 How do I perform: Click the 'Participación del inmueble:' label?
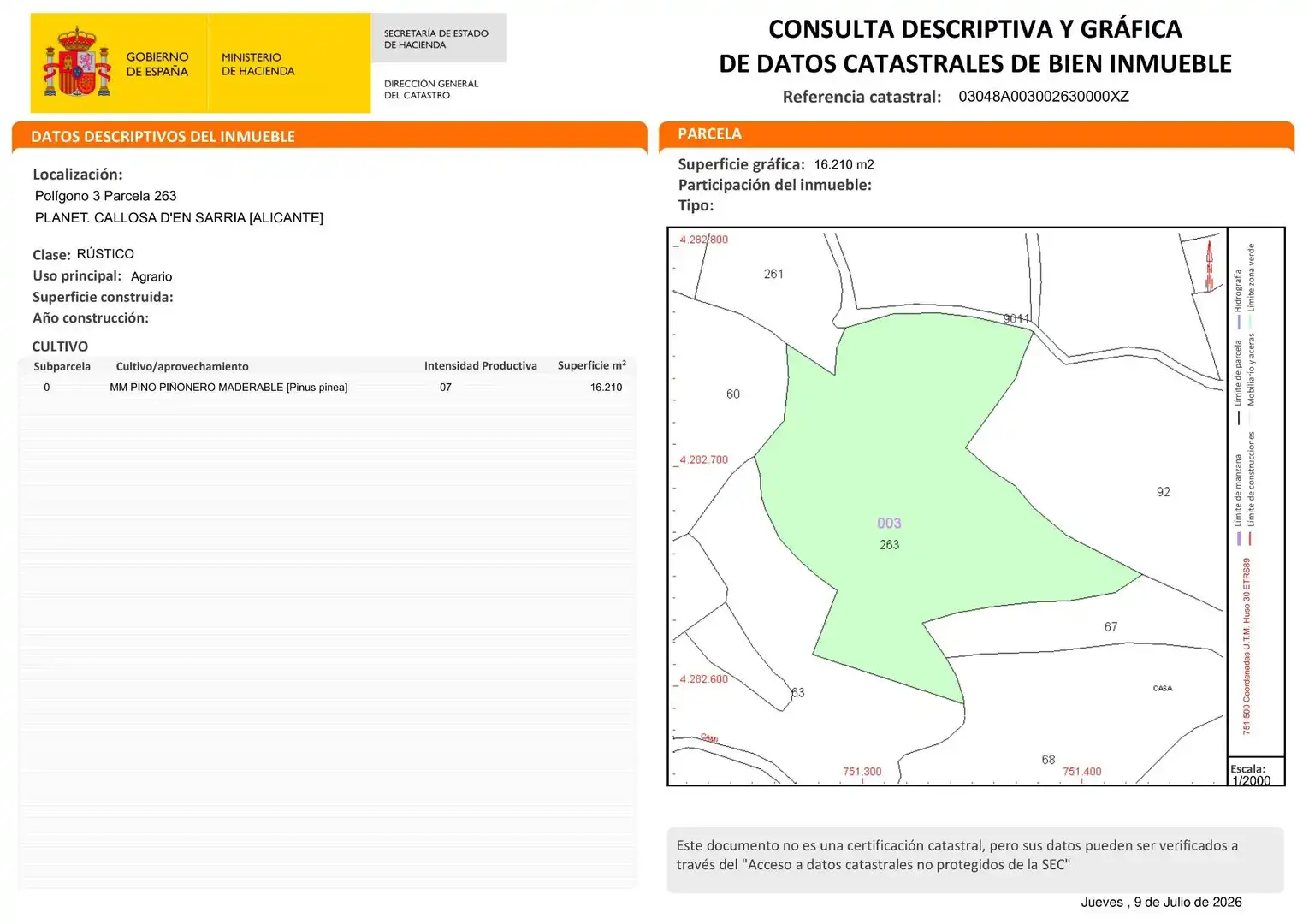click(x=774, y=185)
